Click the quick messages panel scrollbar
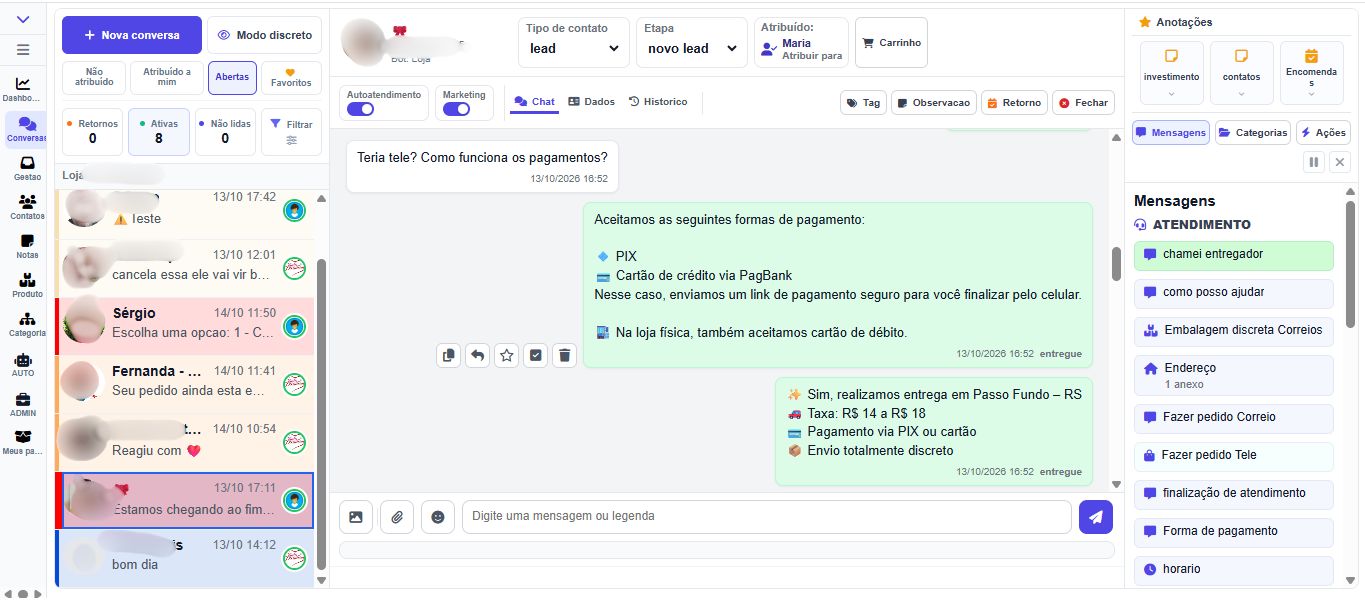1365x600 pixels. tap(1351, 263)
